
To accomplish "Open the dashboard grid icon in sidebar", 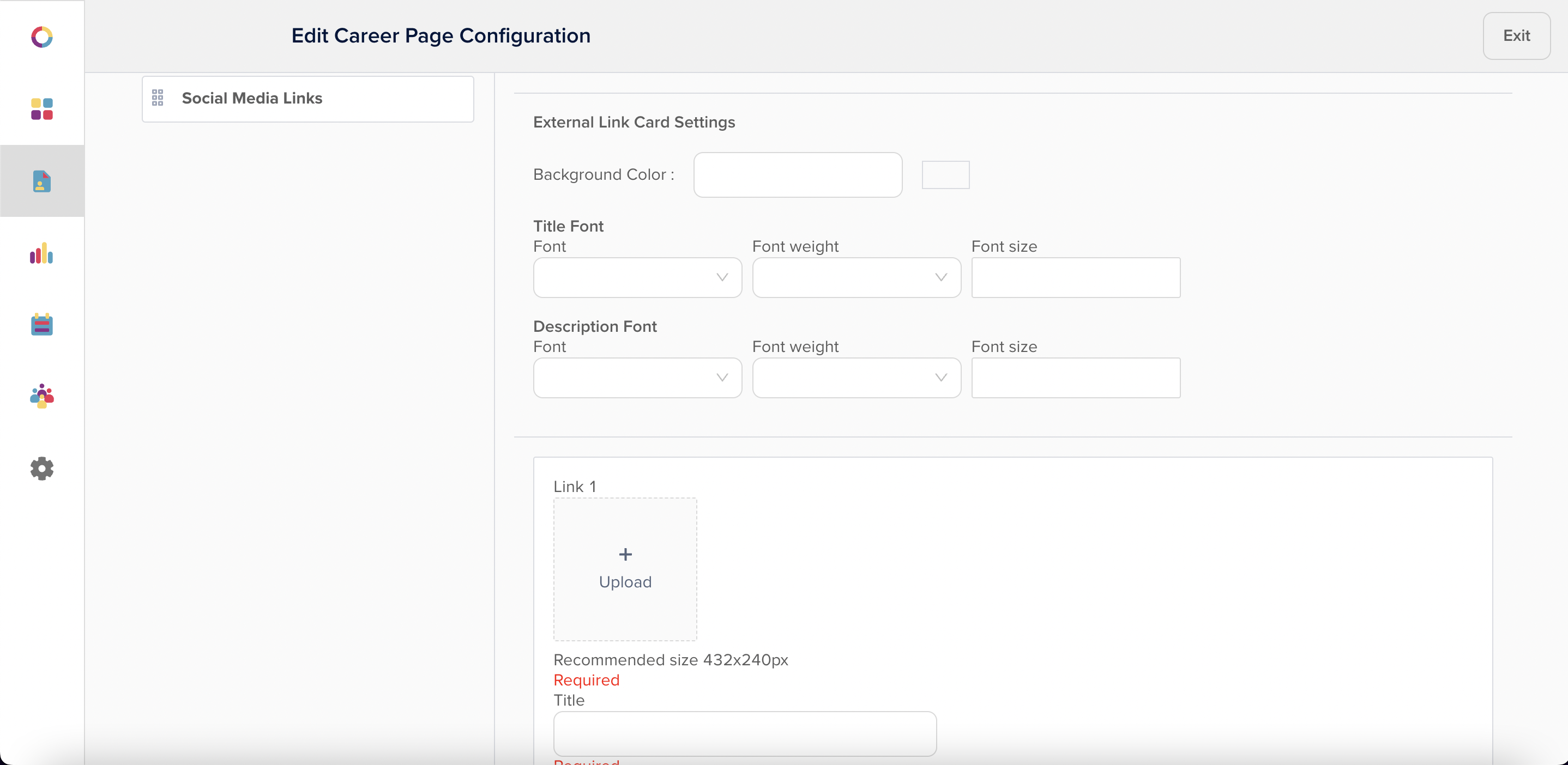I will coord(42,109).
